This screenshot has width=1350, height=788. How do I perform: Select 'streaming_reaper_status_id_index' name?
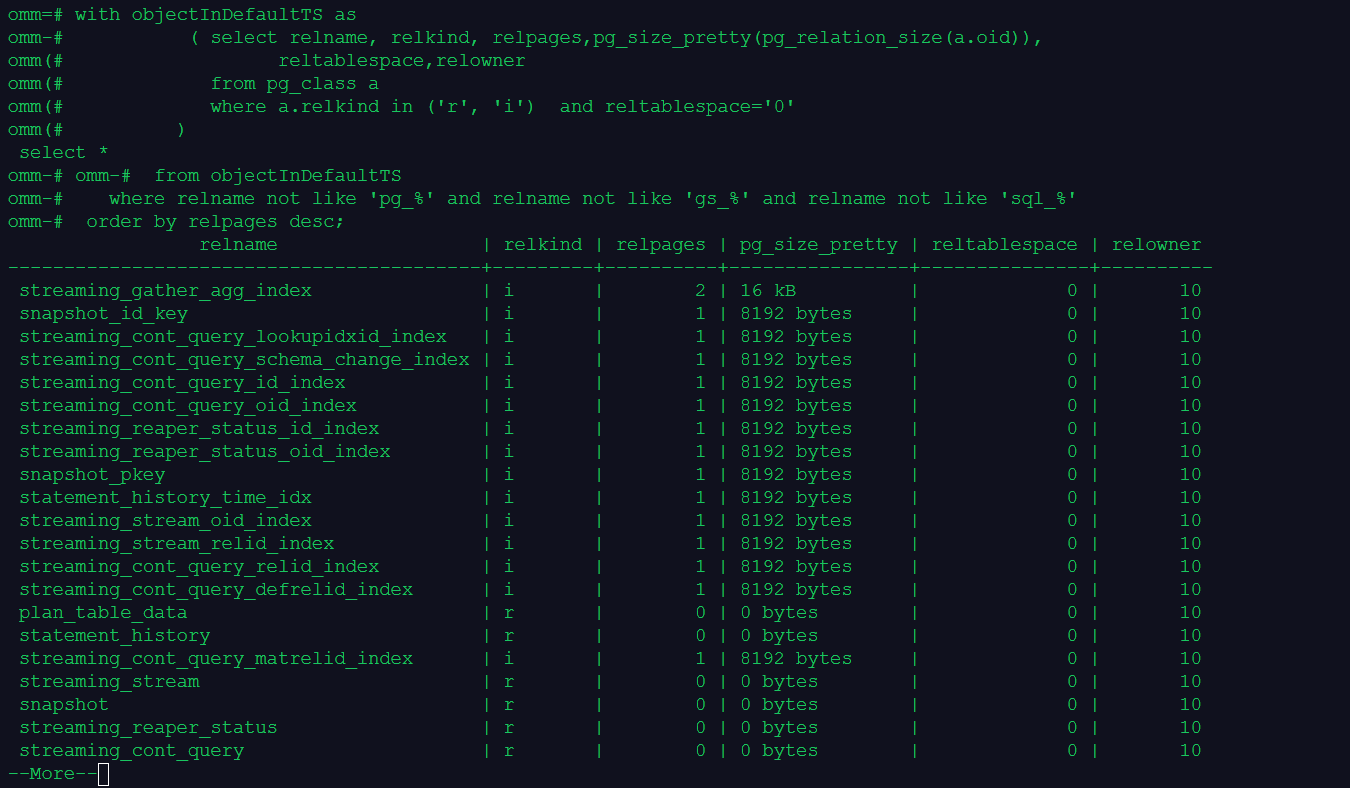coord(199,428)
